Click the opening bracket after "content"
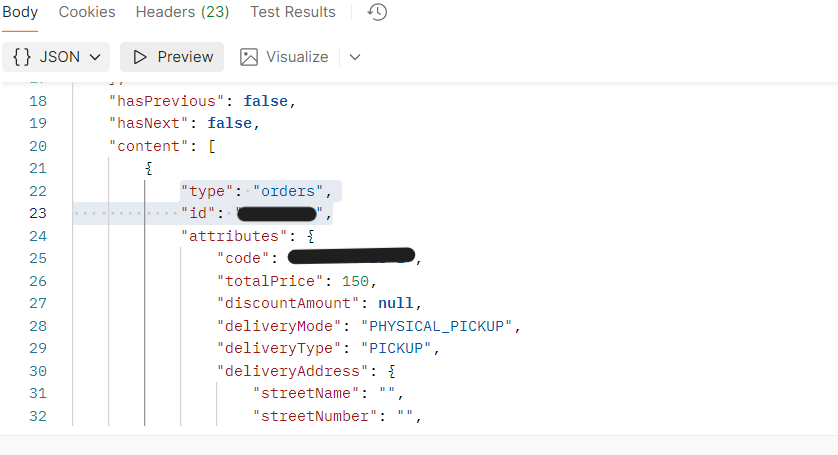Viewport: 838px width, 455px height. [x=212, y=146]
